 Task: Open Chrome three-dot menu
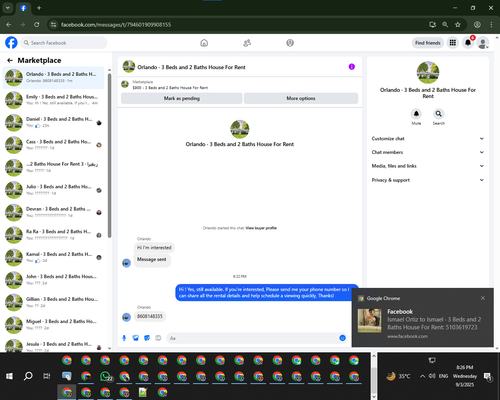pyautogui.click(x=491, y=24)
